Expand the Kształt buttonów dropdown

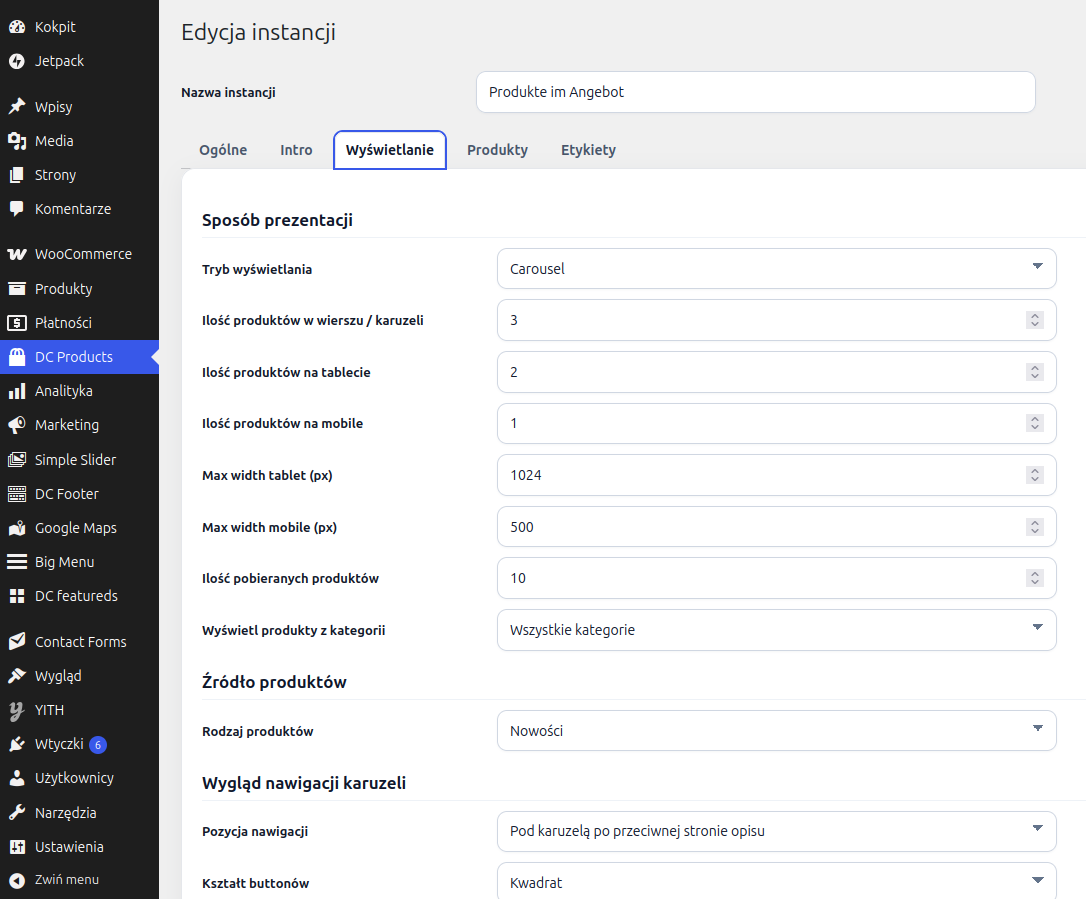pos(776,882)
